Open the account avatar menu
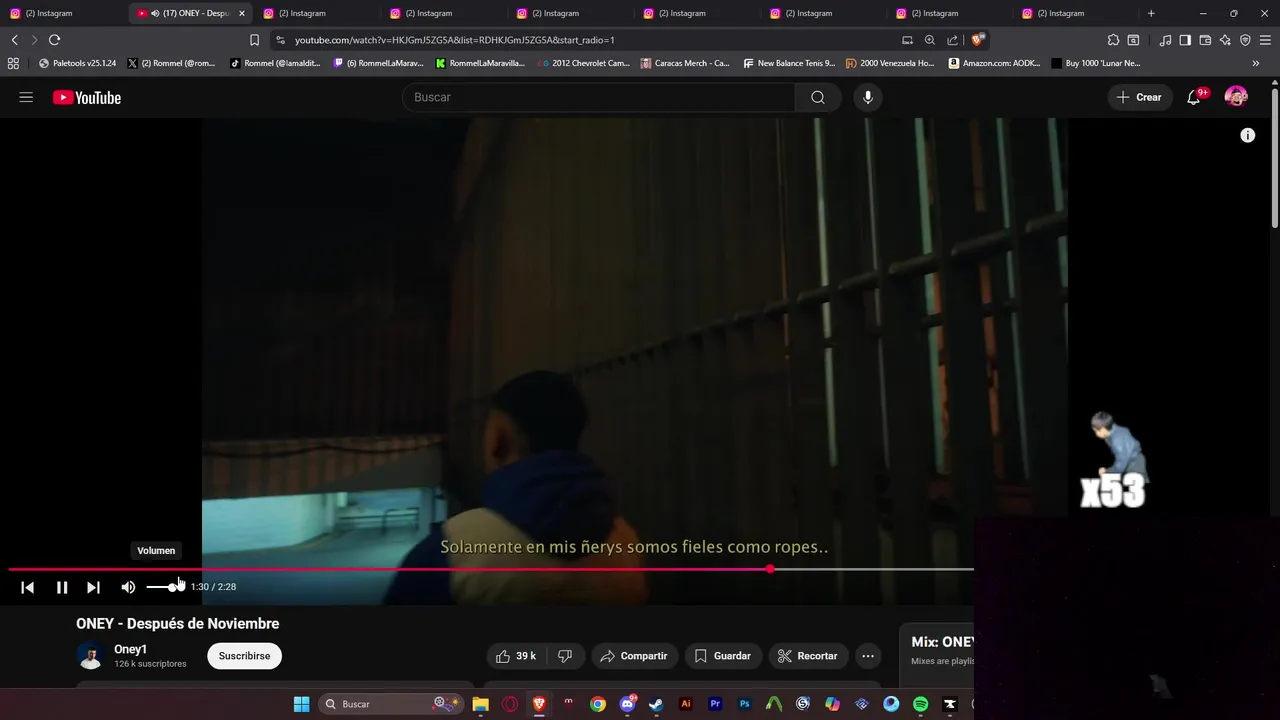The height and width of the screenshot is (720, 1280). pyautogui.click(x=1236, y=97)
